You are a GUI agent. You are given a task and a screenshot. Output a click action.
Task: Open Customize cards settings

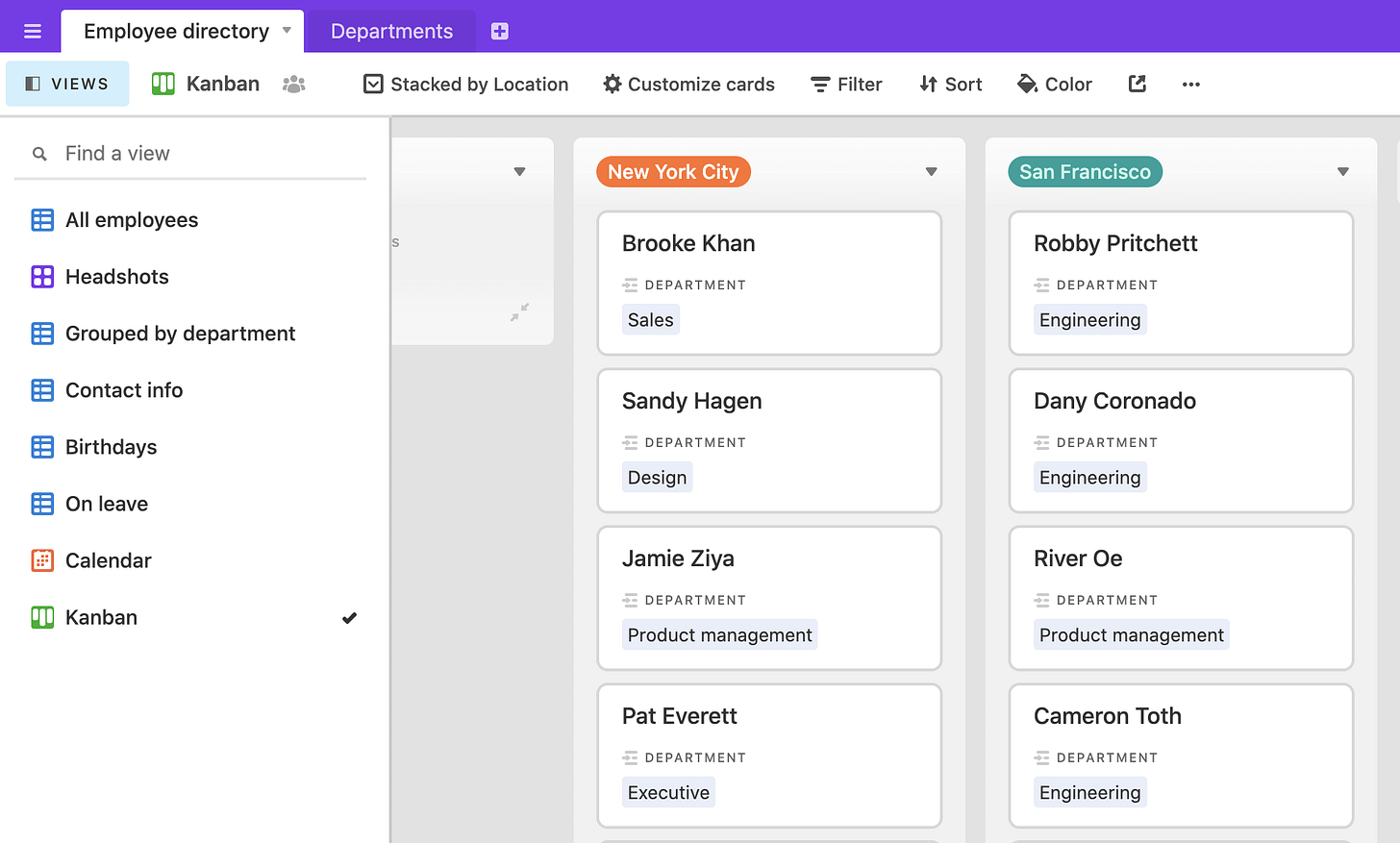tap(687, 85)
